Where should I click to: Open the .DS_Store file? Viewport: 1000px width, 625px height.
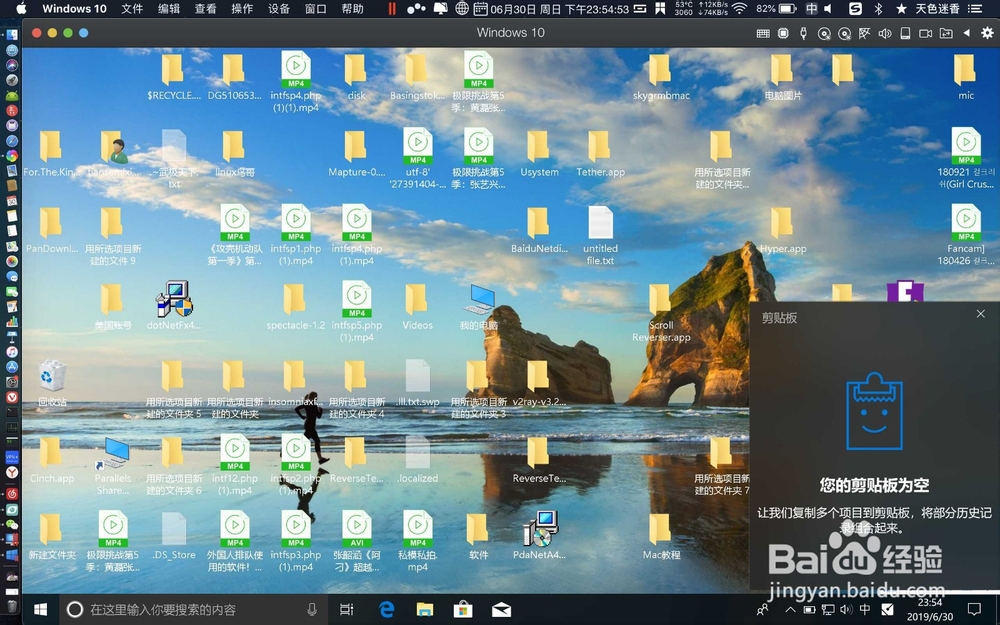pos(173,536)
